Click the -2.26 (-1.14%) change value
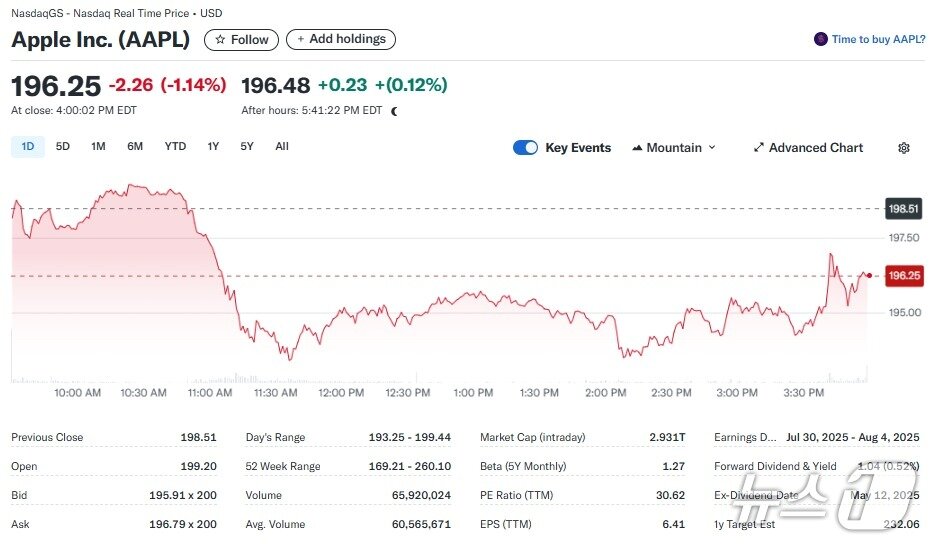This screenshot has width=930, height=544. [168, 85]
